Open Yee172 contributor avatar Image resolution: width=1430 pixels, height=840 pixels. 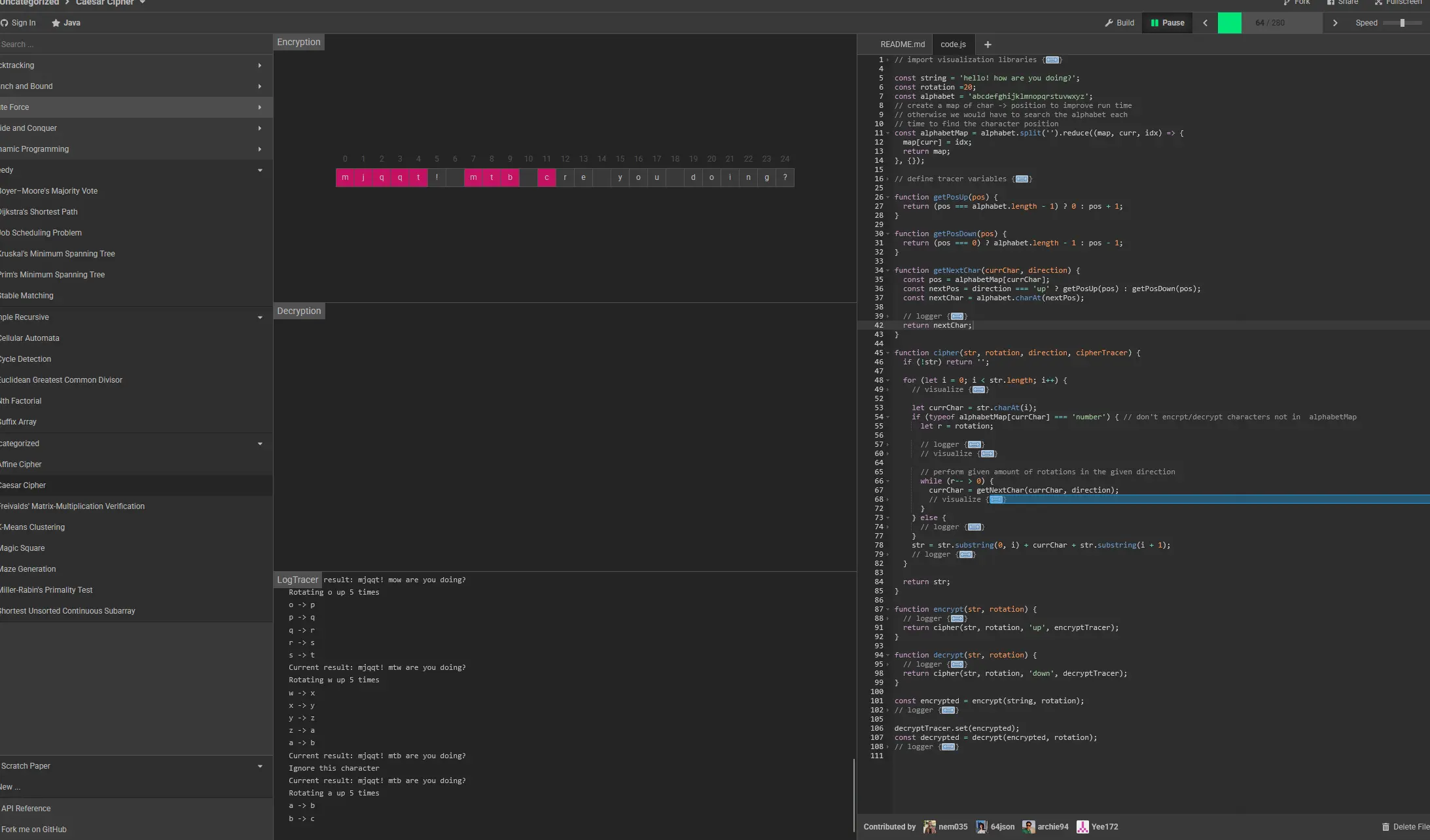pyautogui.click(x=1082, y=827)
